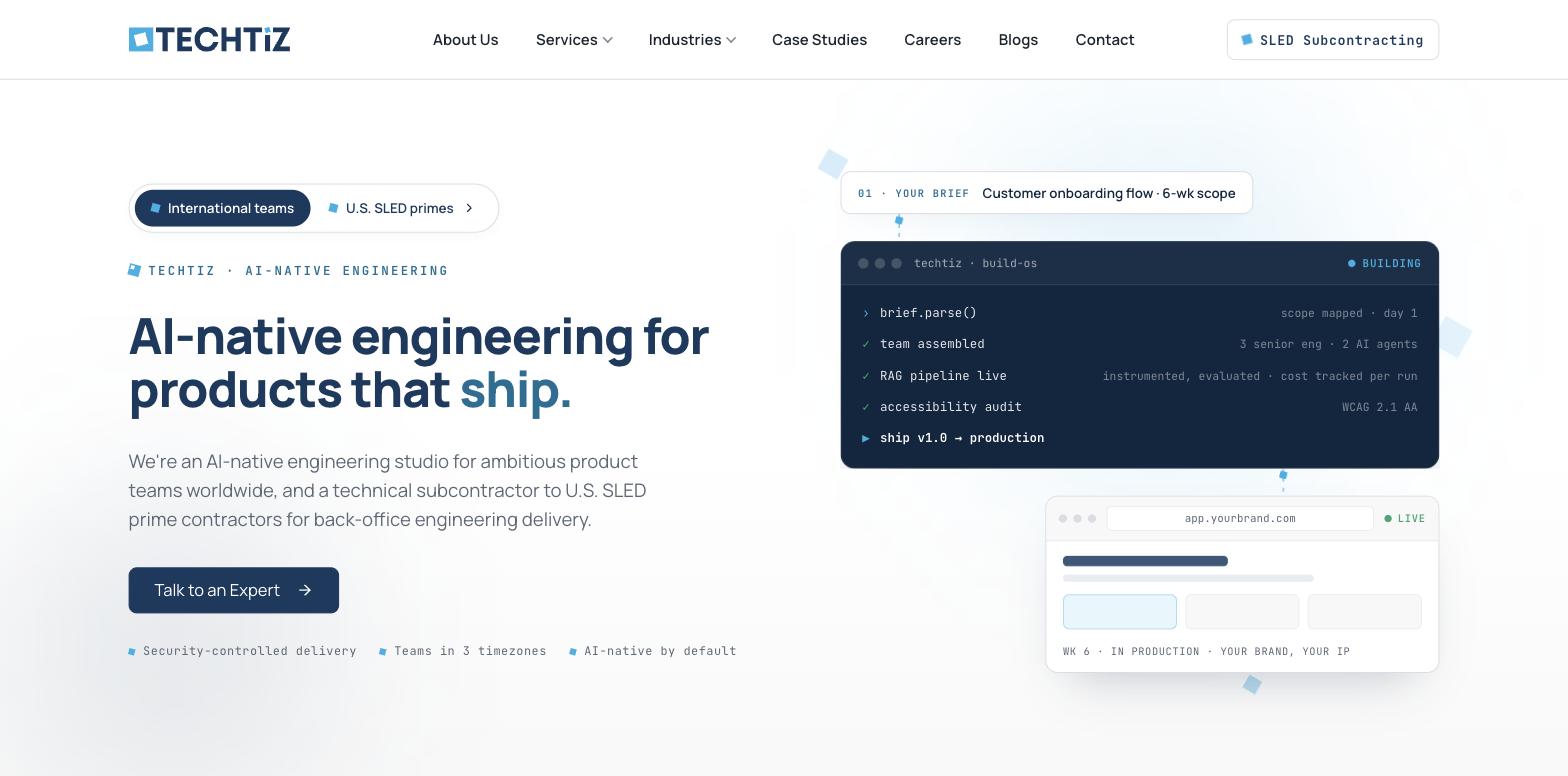
Task: Click the checkmark beside accessibility audit
Action: coord(866,407)
